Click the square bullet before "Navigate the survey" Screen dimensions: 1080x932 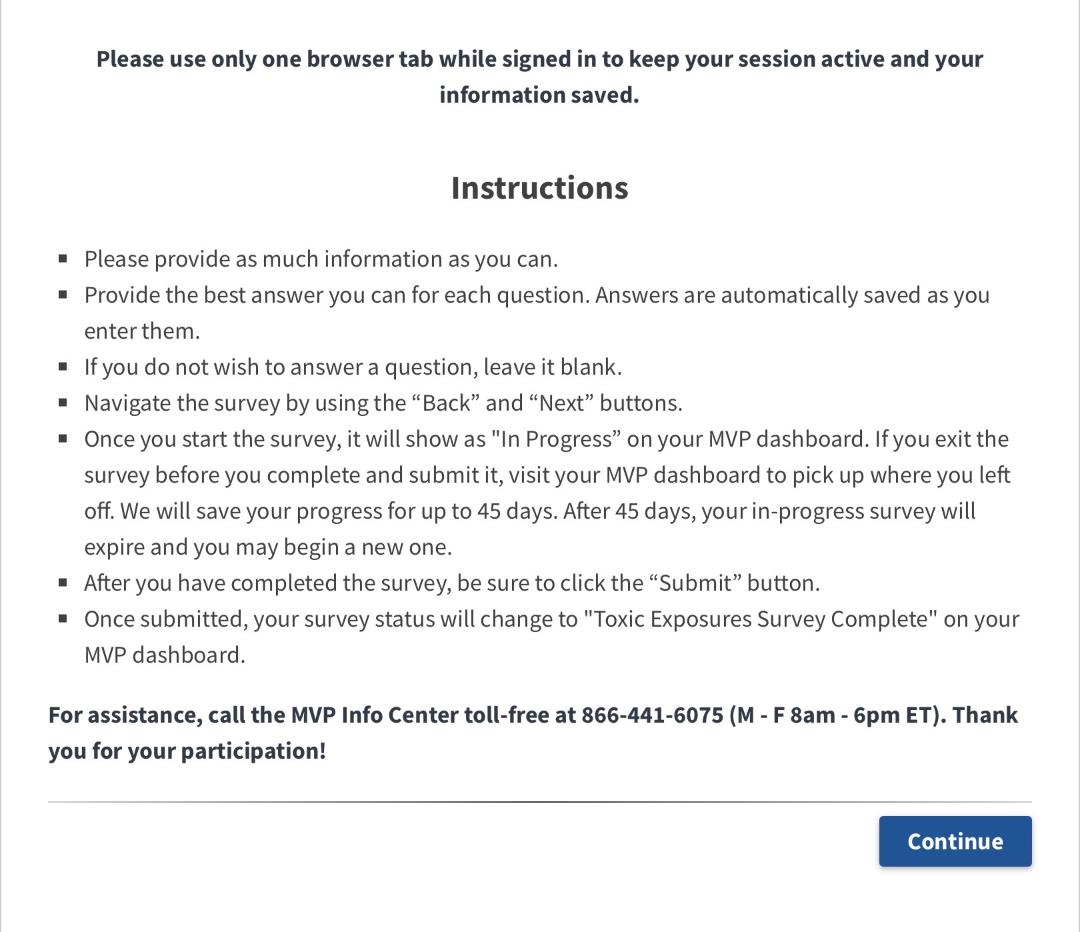[63, 403]
